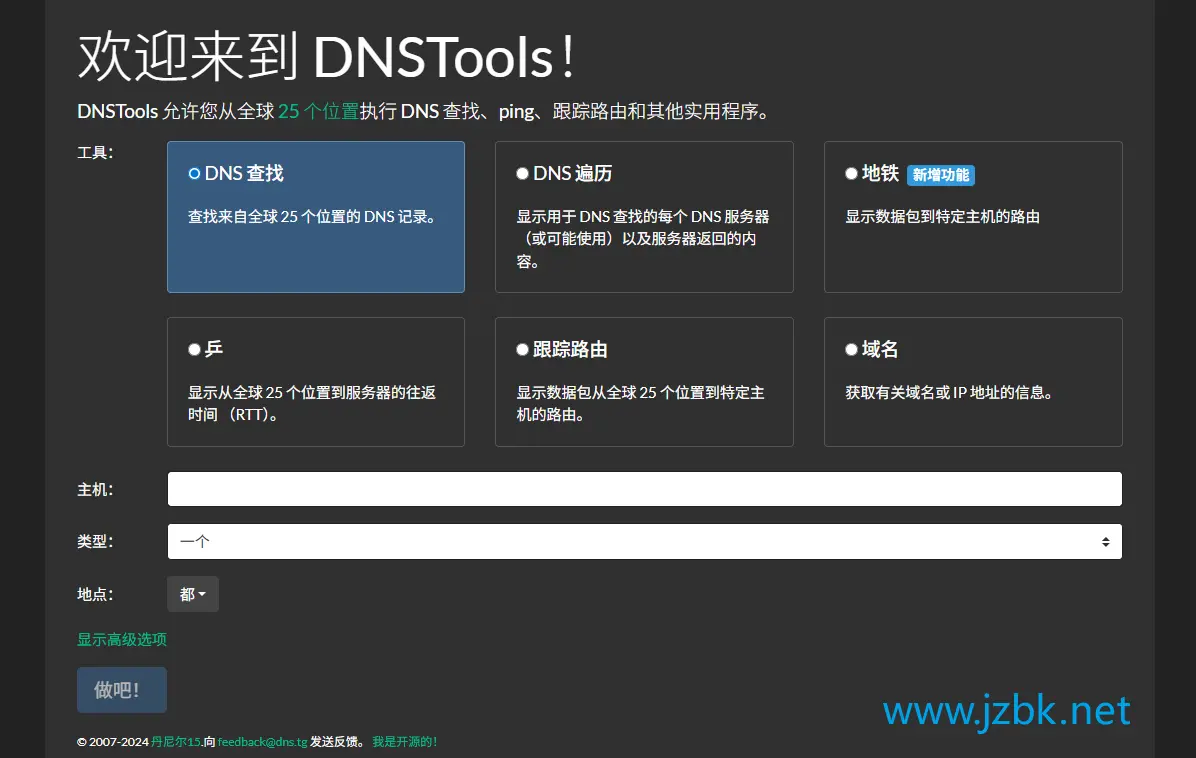Select the DNS 查找 radio button

click(x=195, y=174)
